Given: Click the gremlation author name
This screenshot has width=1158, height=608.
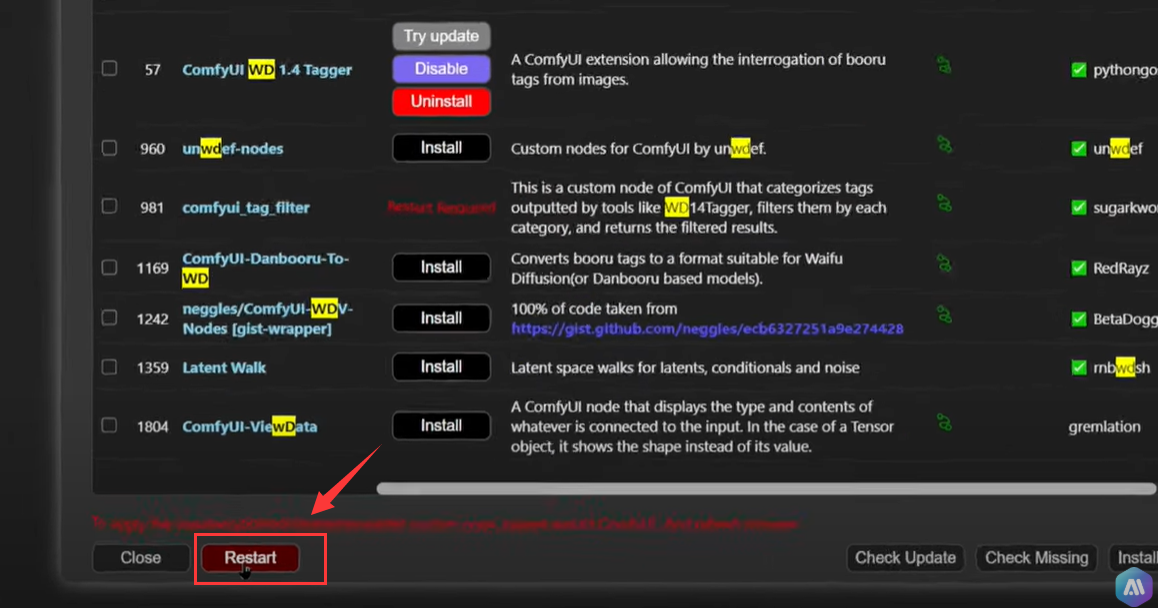Looking at the screenshot, I should point(1104,426).
